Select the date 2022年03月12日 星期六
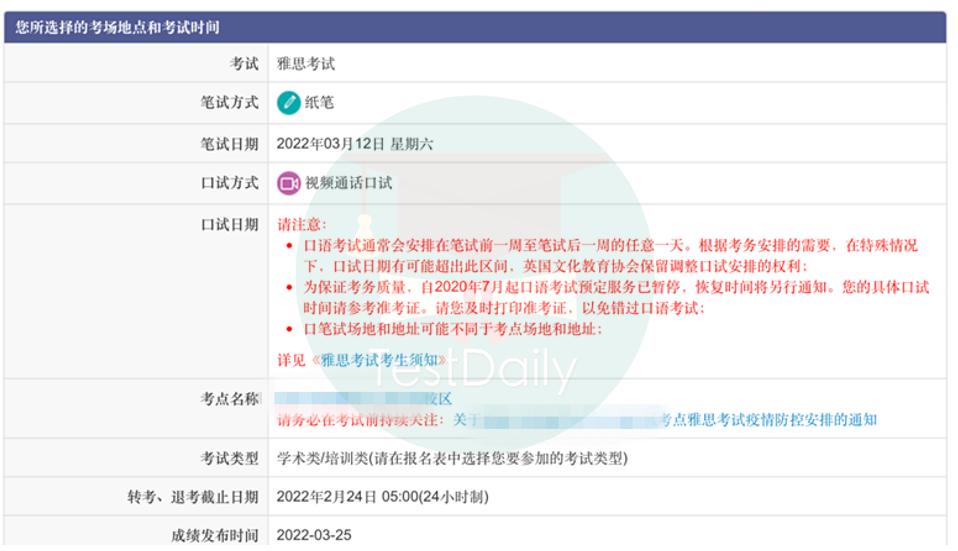This screenshot has height=551, width=958. tap(355, 144)
